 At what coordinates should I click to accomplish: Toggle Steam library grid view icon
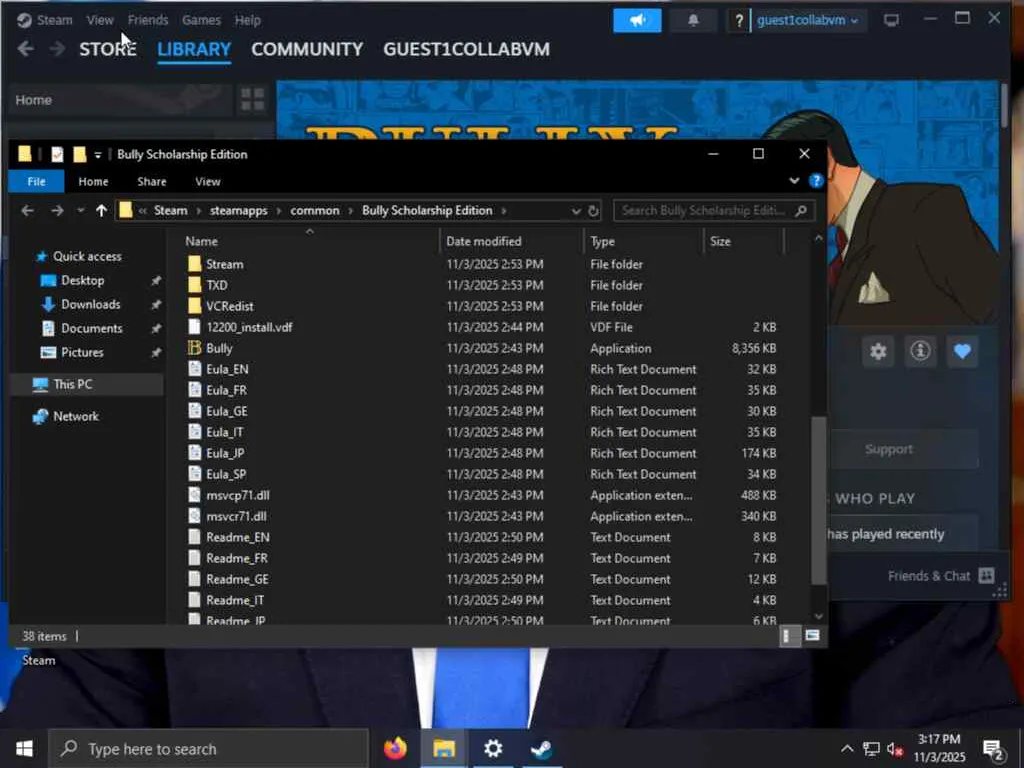[x=252, y=100]
